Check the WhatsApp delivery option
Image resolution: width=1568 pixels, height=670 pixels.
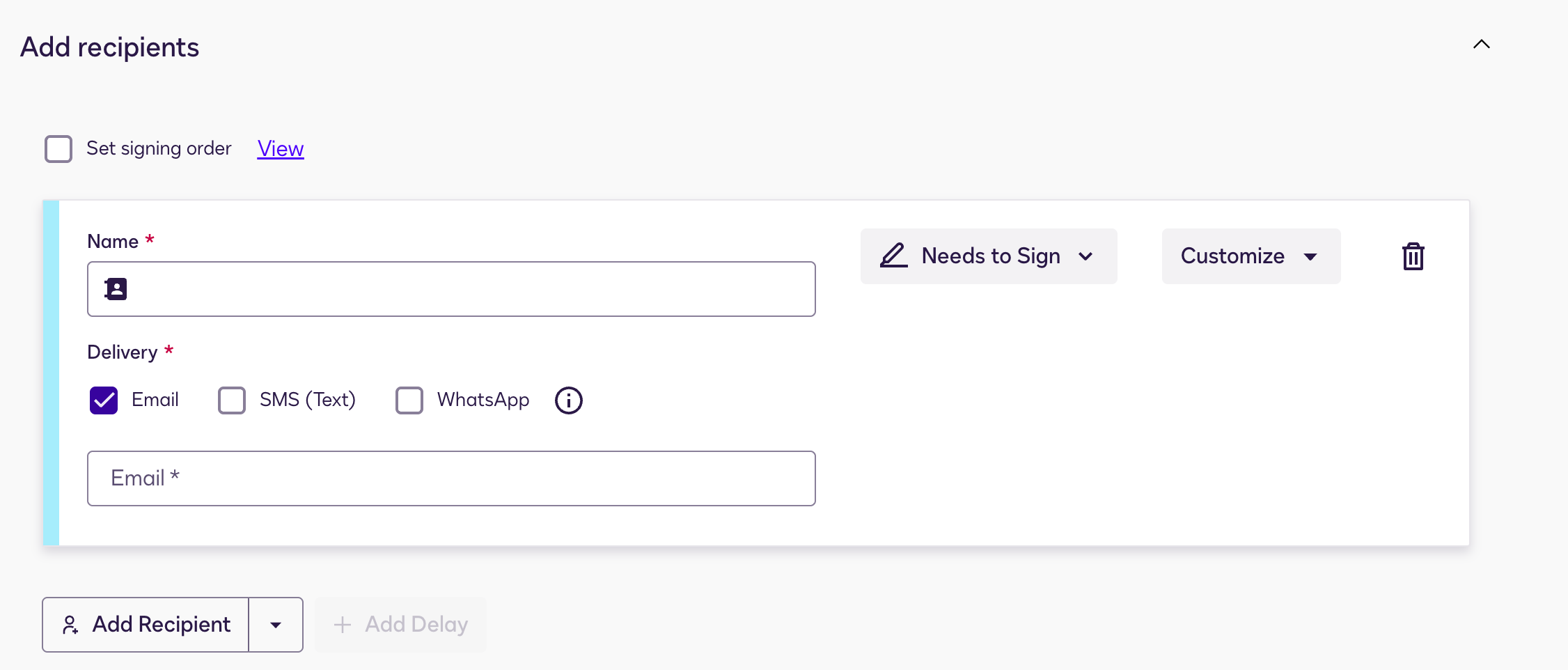(409, 400)
